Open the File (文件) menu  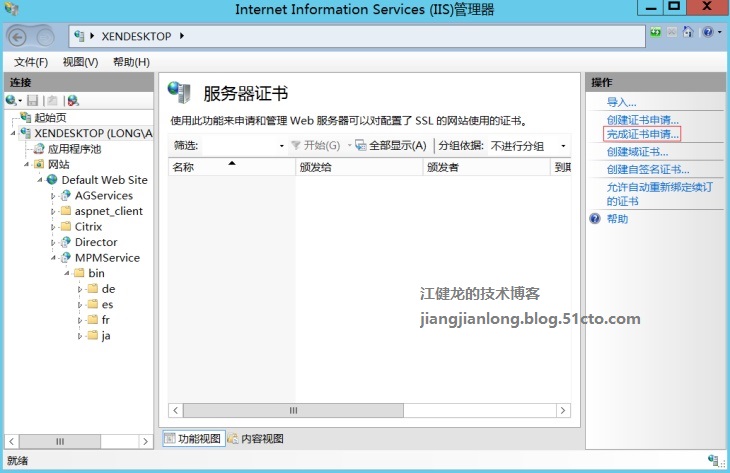tap(31, 62)
